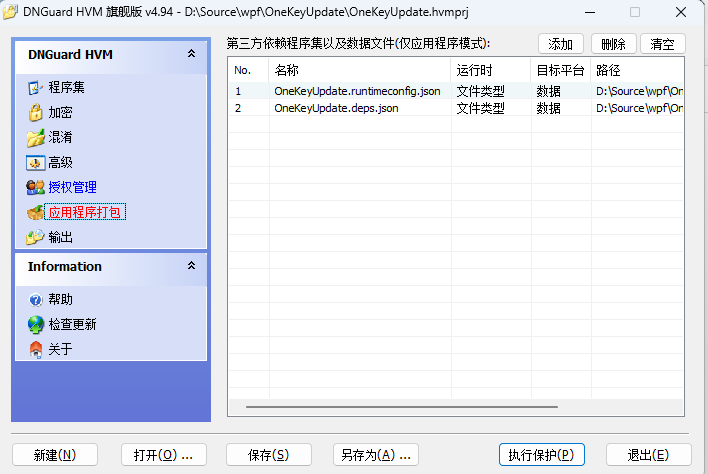
Task: Open the 输出 output page
Action: coord(61,237)
